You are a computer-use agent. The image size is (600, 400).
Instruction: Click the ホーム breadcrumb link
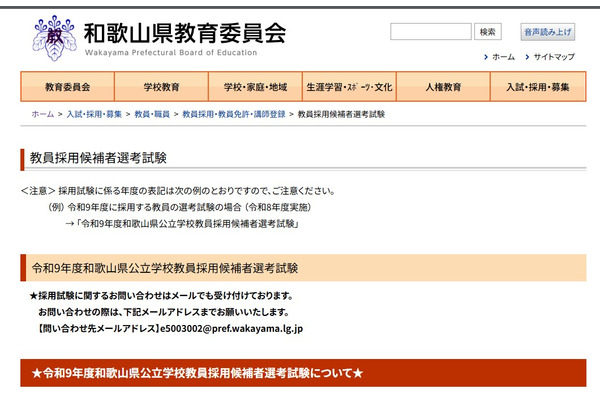click(x=42, y=114)
